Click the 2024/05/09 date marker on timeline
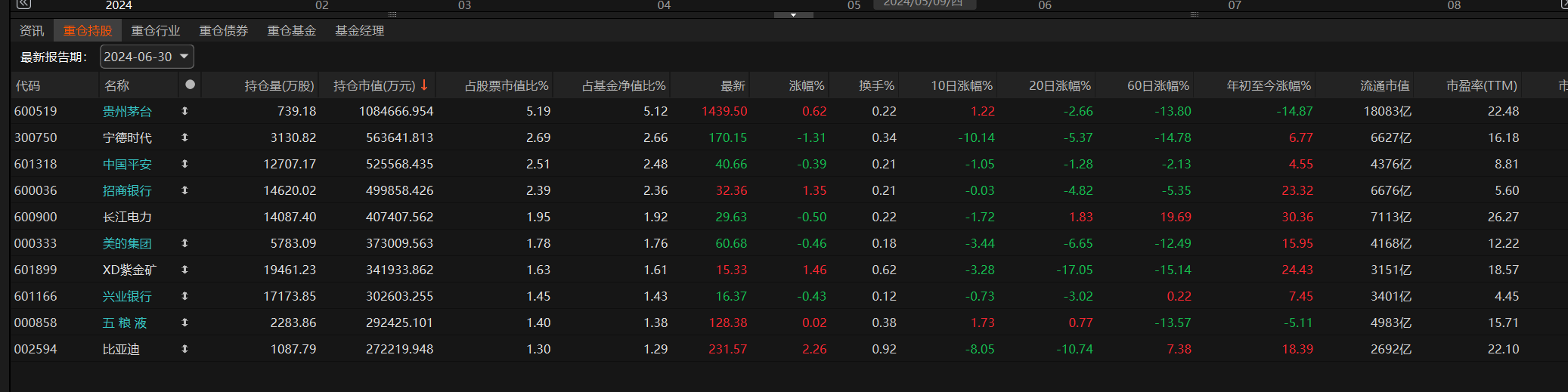Screen dimensions: 1568x392 924,4
